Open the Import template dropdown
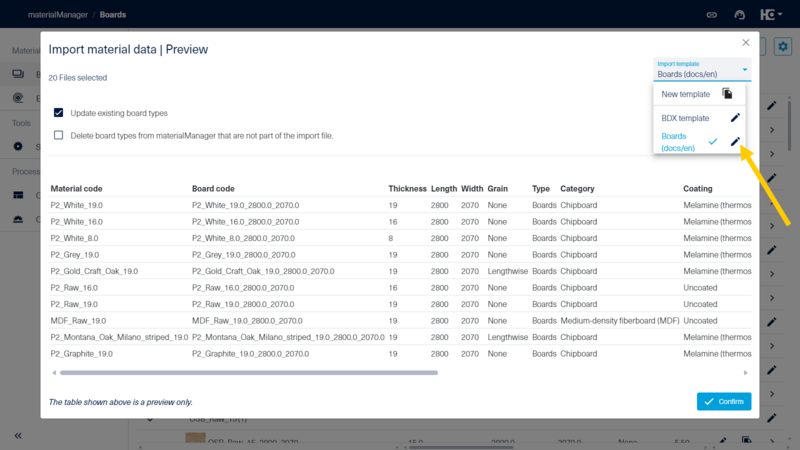Viewport: 800px width, 450px height. point(702,69)
